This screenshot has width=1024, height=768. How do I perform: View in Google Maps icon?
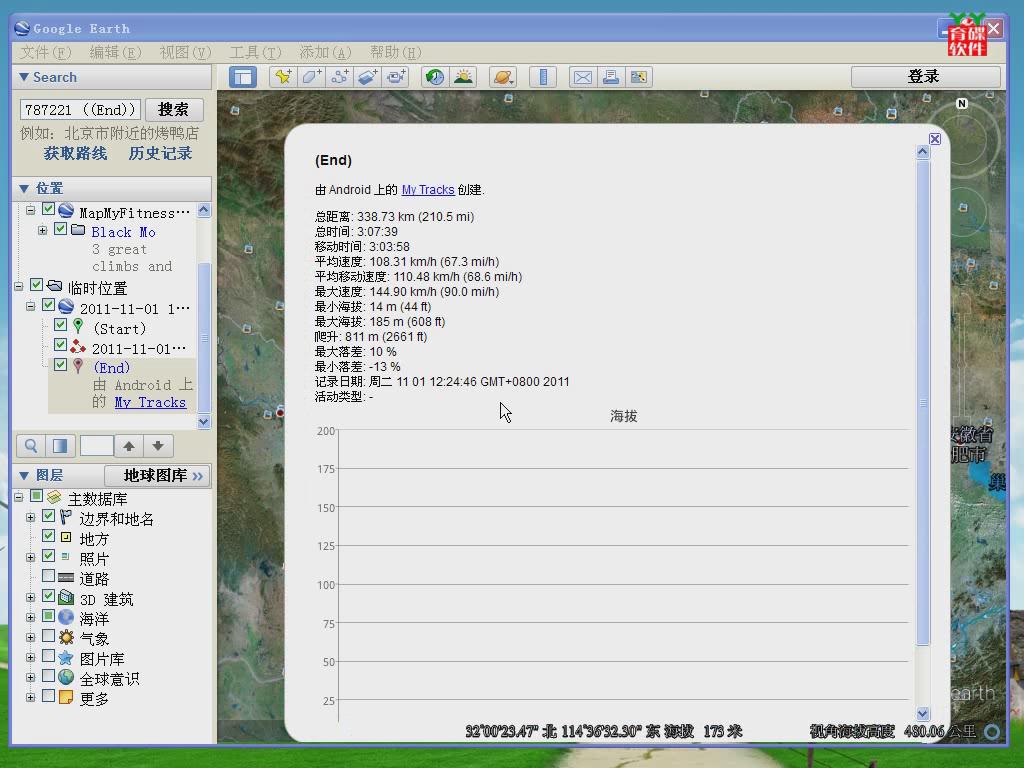point(639,77)
